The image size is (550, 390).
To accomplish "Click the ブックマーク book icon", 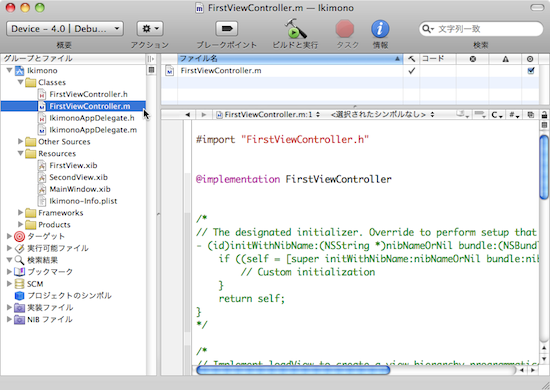I will [20, 272].
